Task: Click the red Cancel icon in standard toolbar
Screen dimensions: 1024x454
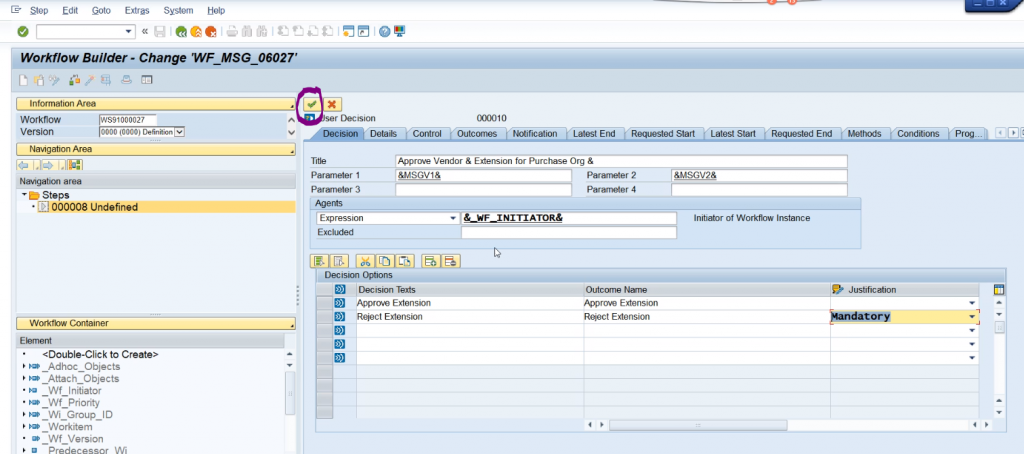Action: click(210, 31)
